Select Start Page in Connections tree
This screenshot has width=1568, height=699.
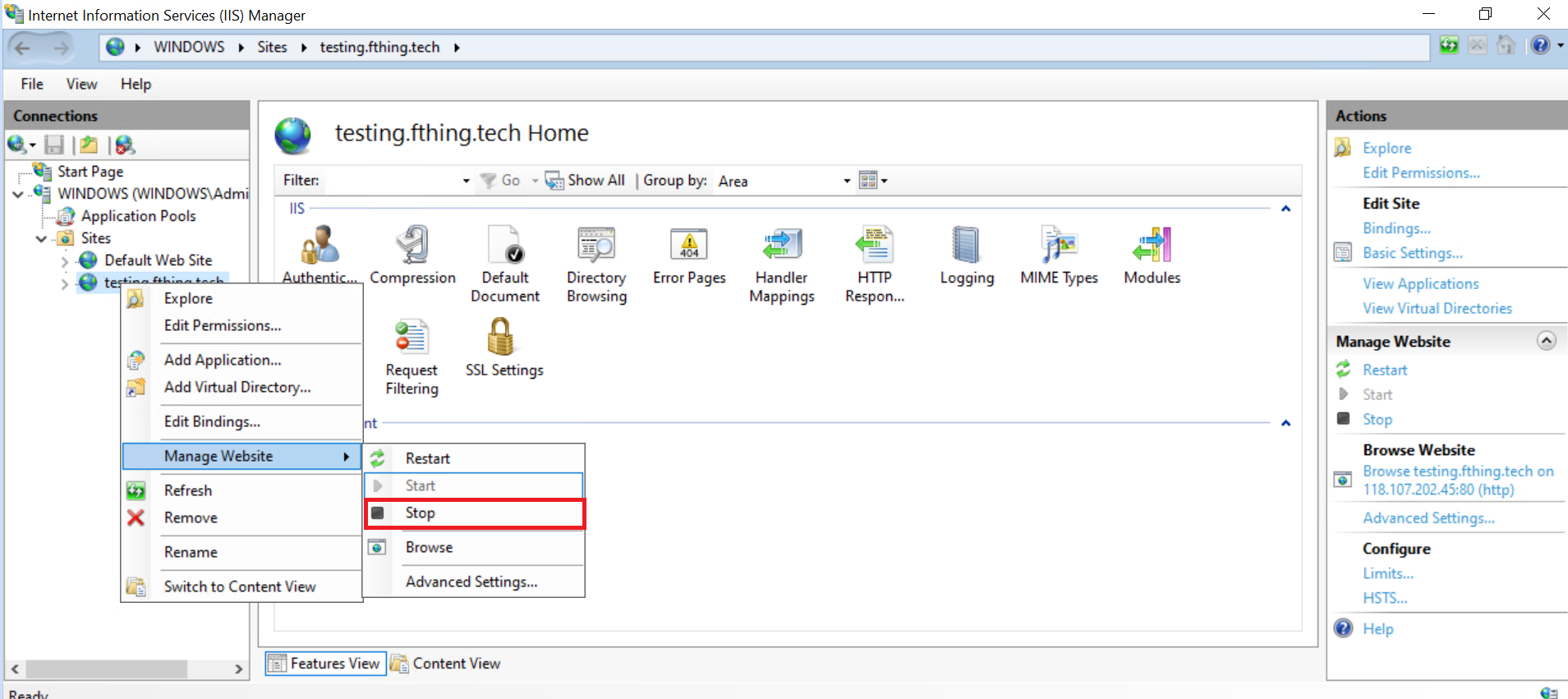click(x=90, y=172)
